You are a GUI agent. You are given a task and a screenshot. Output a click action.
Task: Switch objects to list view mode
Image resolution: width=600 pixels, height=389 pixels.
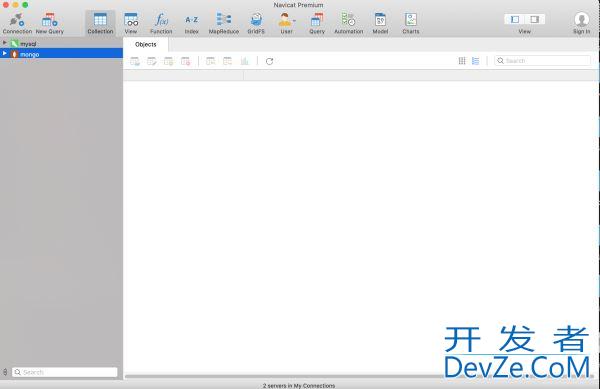pos(475,61)
